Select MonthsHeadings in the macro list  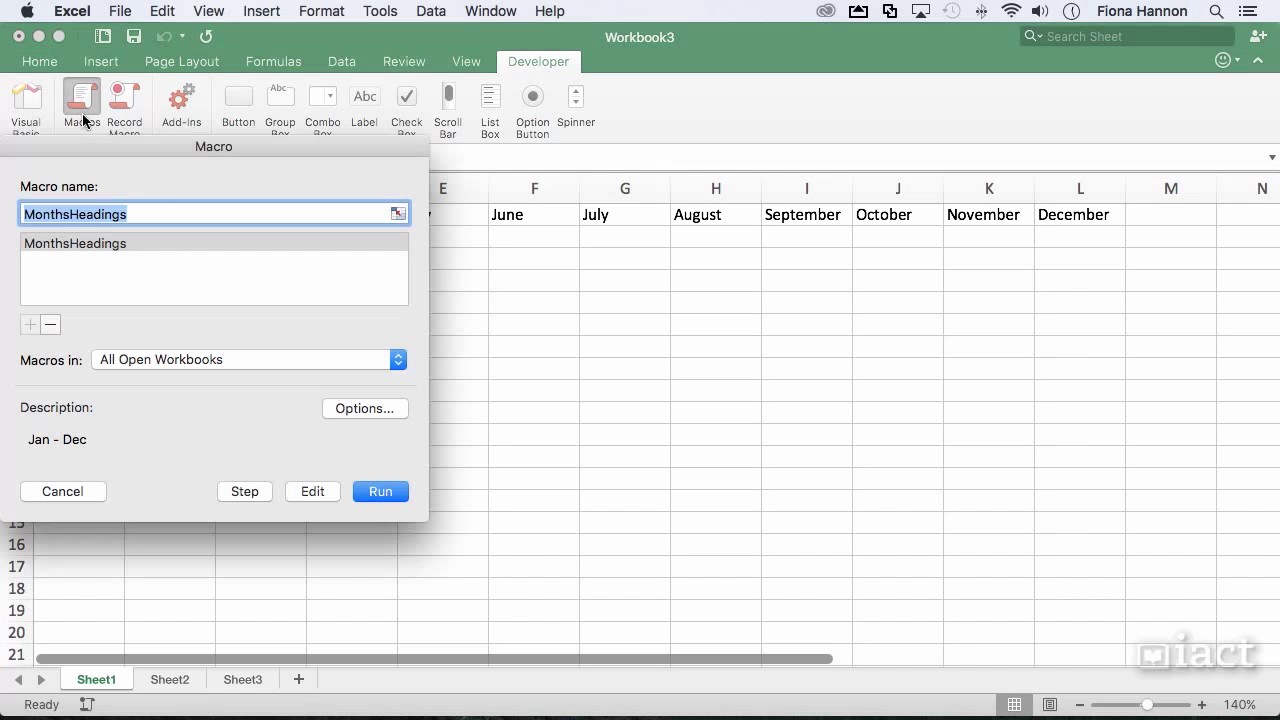214,243
